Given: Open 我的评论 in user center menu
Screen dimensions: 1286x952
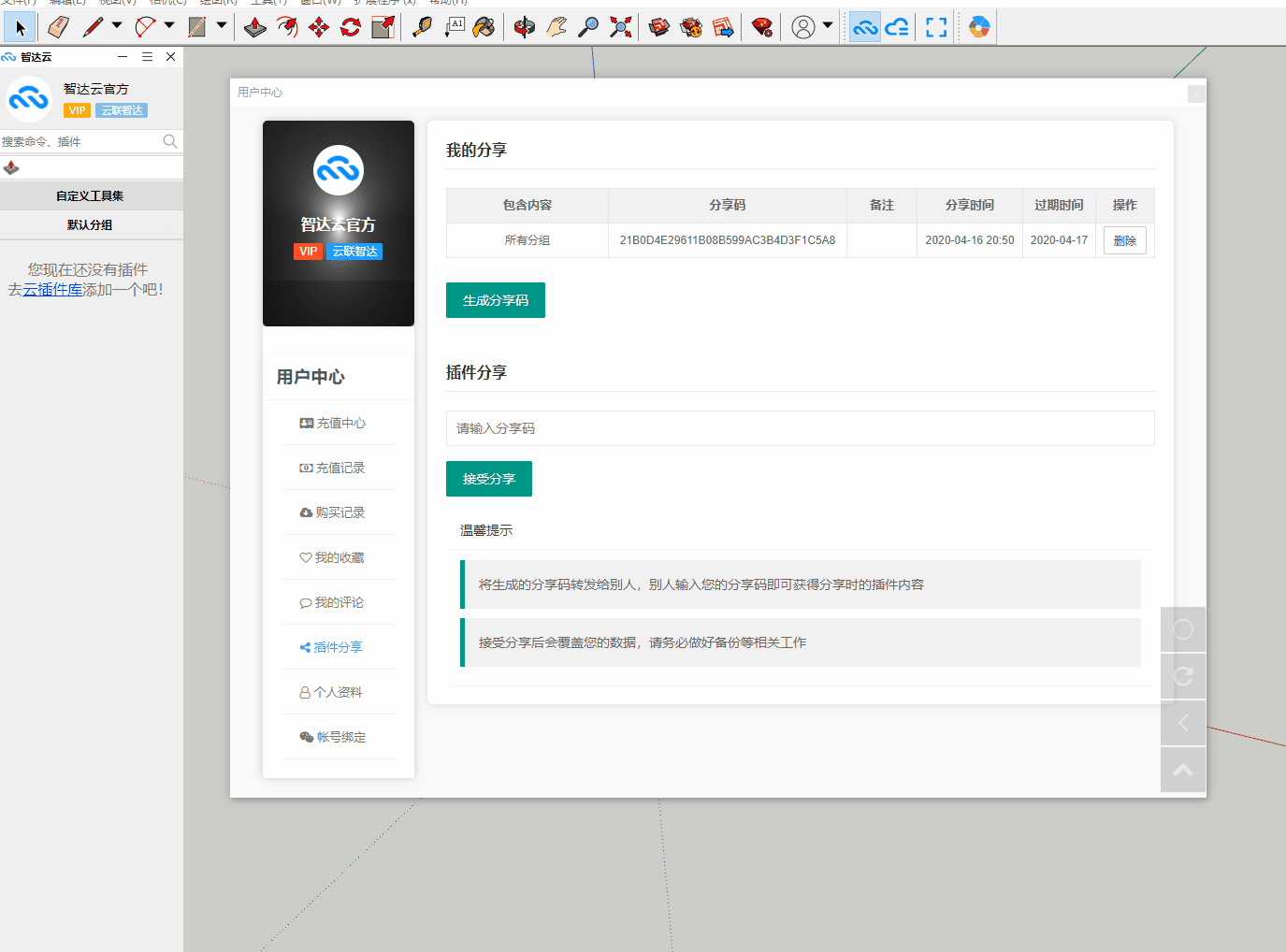Looking at the screenshot, I should 332,602.
